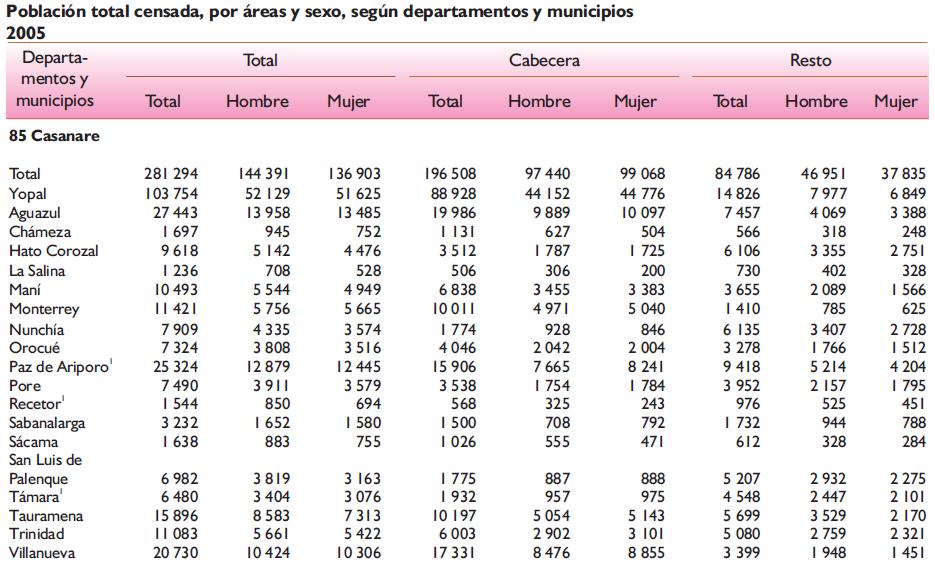Select the 'Pore' row label
The width and height of the screenshot is (935, 576).
[25, 386]
